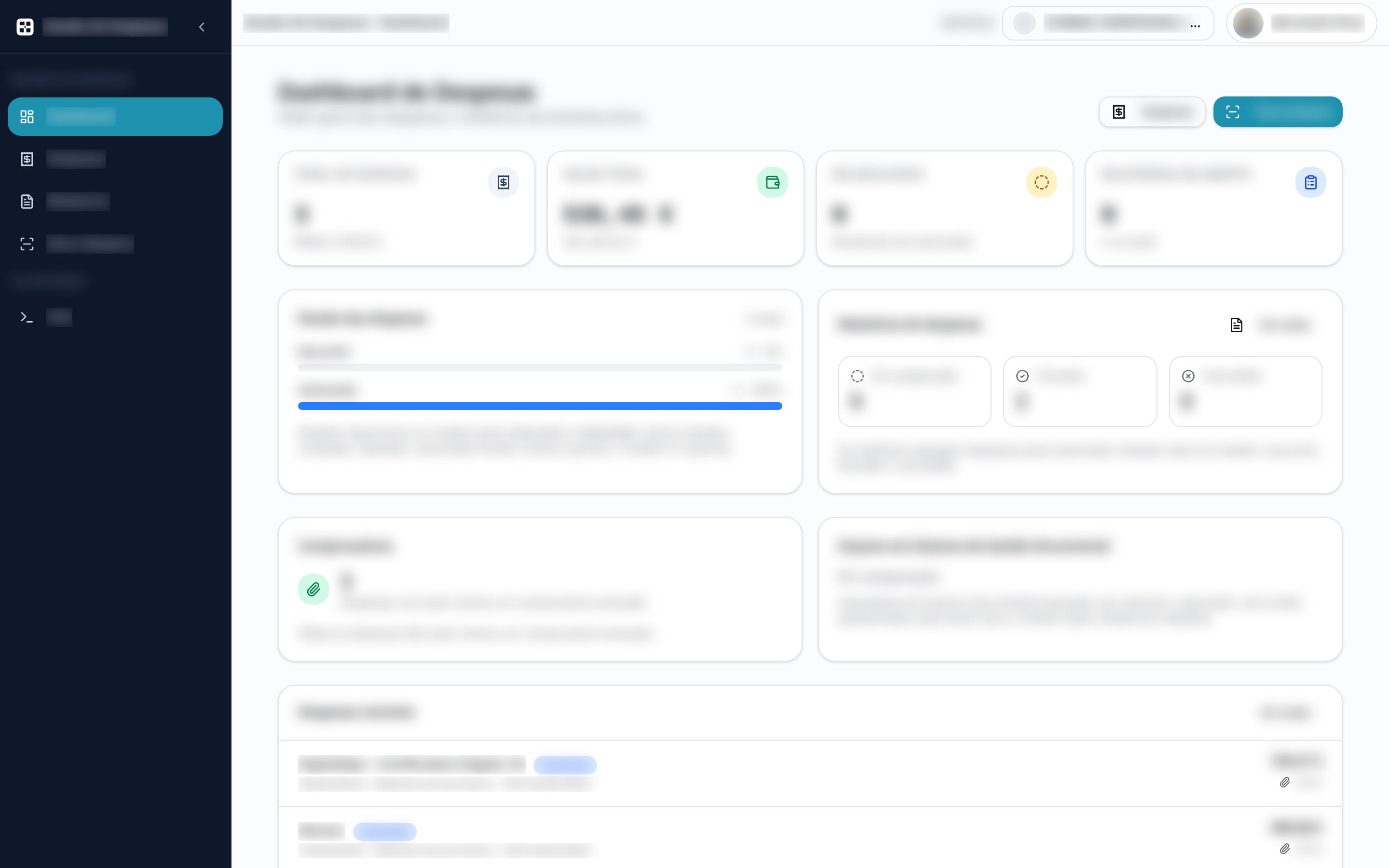Select the dashed-circle pending status tile

[915, 392]
